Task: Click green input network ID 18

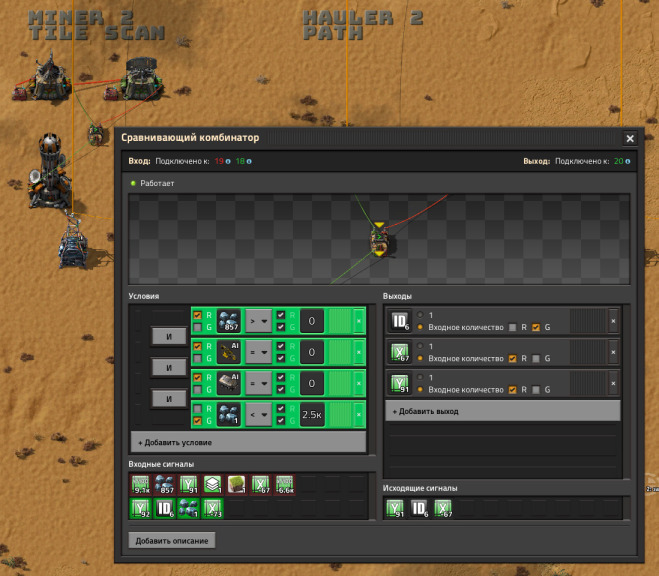Action: [x=240, y=161]
